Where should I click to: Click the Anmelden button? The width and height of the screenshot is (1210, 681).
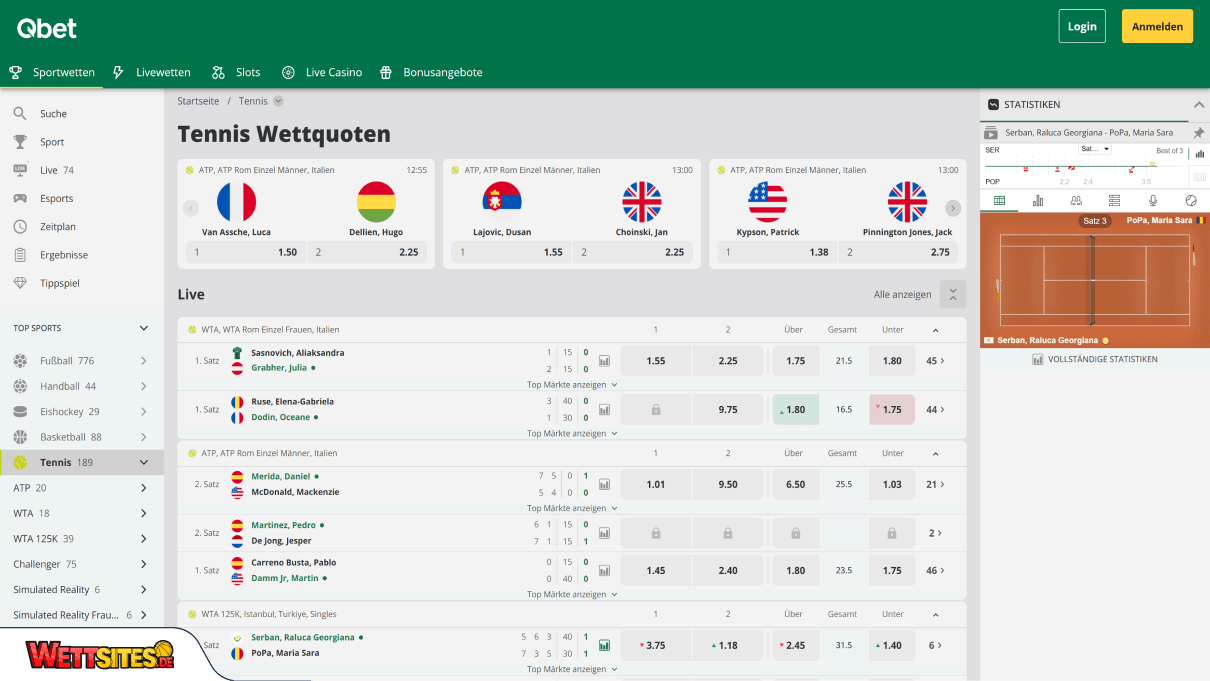coord(1157,26)
